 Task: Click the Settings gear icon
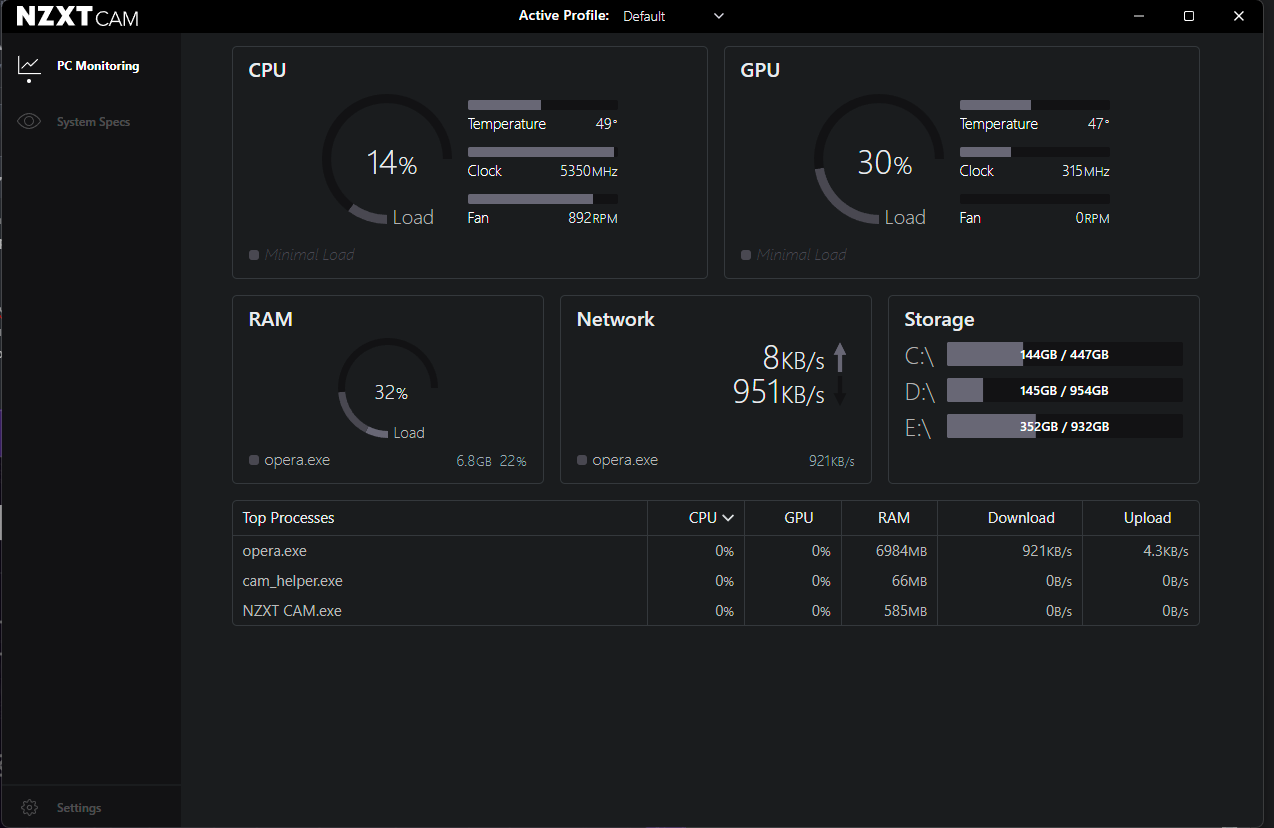(x=29, y=808)
